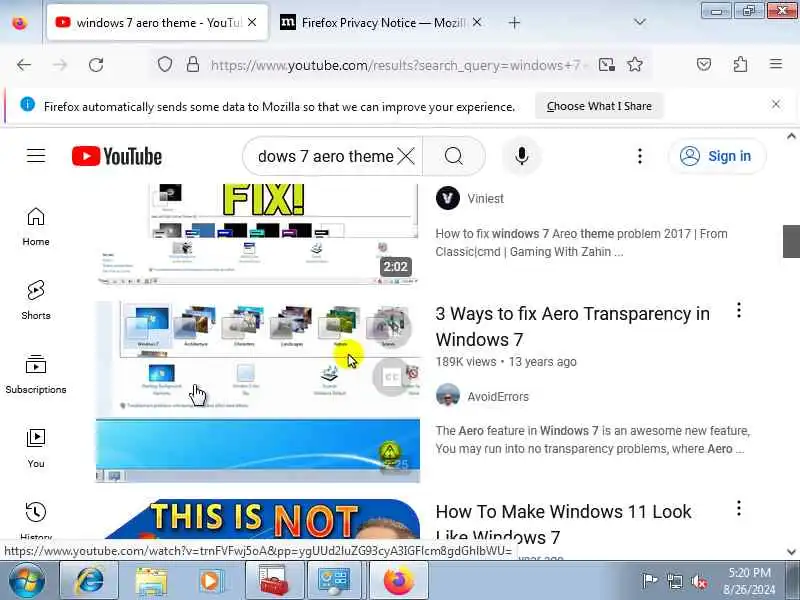800x600 pixels.
Task: Open How To Make Windows 11 Look video title
Action: click(x=563, y=523)
